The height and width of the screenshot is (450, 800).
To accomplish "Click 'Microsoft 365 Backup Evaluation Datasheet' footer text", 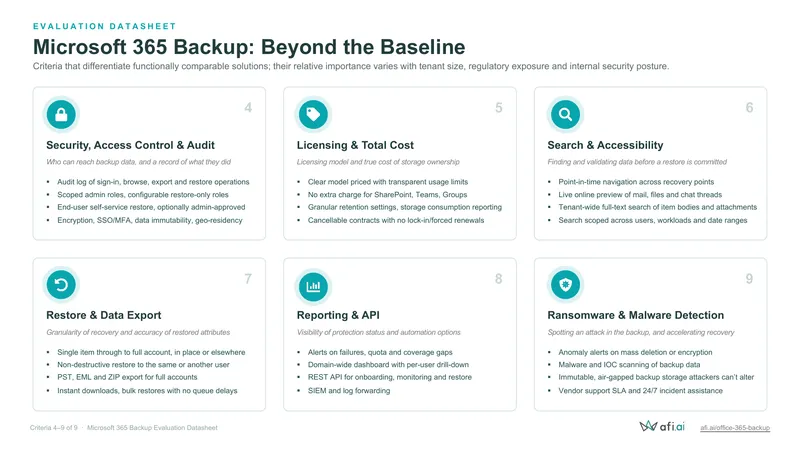I will 152,428.
